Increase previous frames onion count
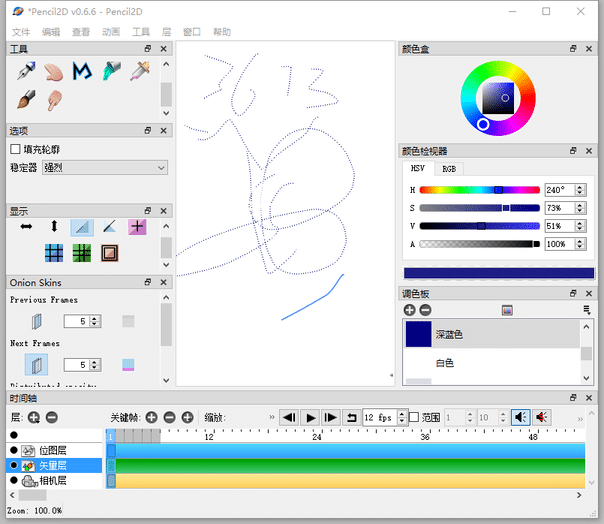Viewport: 604px width, 524px height. point(95,319)
